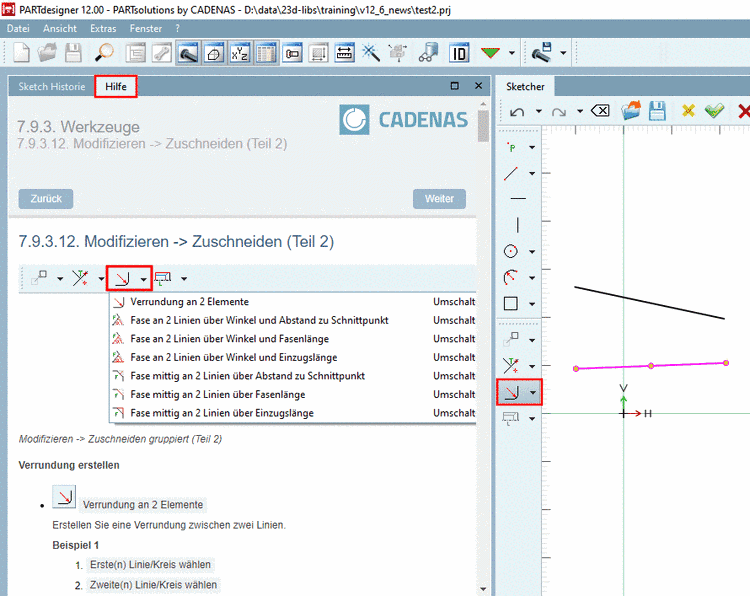Toggle the 3D bolt view window button
The height and width of the screenshot is (596, 750).
click(188, 53)
